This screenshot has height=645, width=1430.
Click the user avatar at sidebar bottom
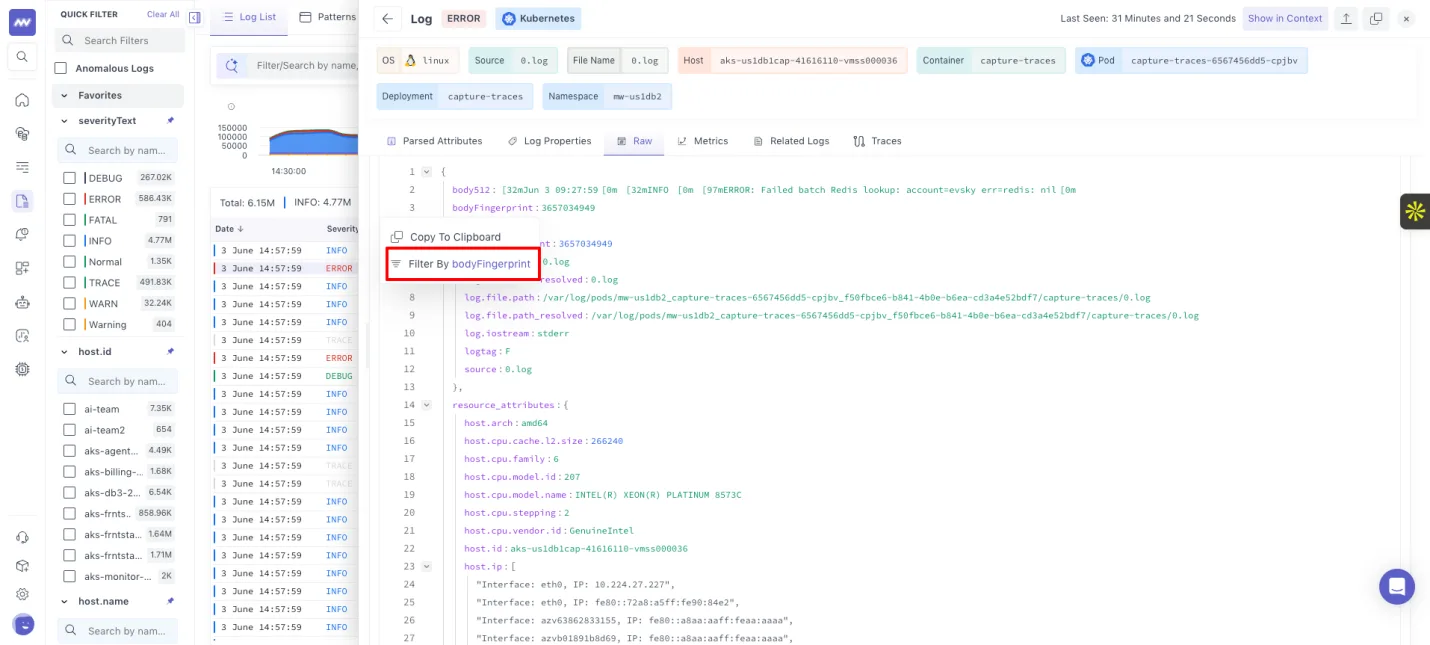[x=23, y=625]
